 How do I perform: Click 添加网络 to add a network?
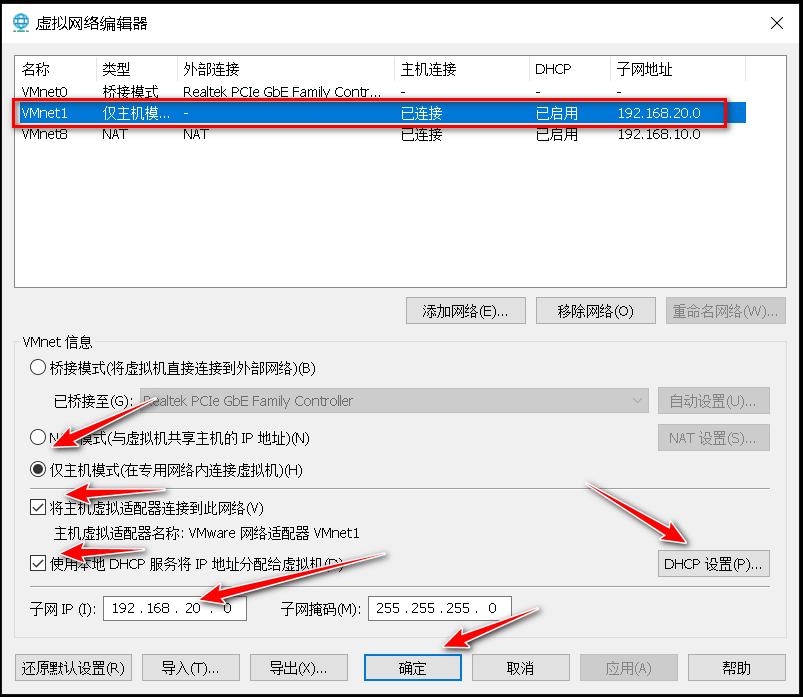462,311
